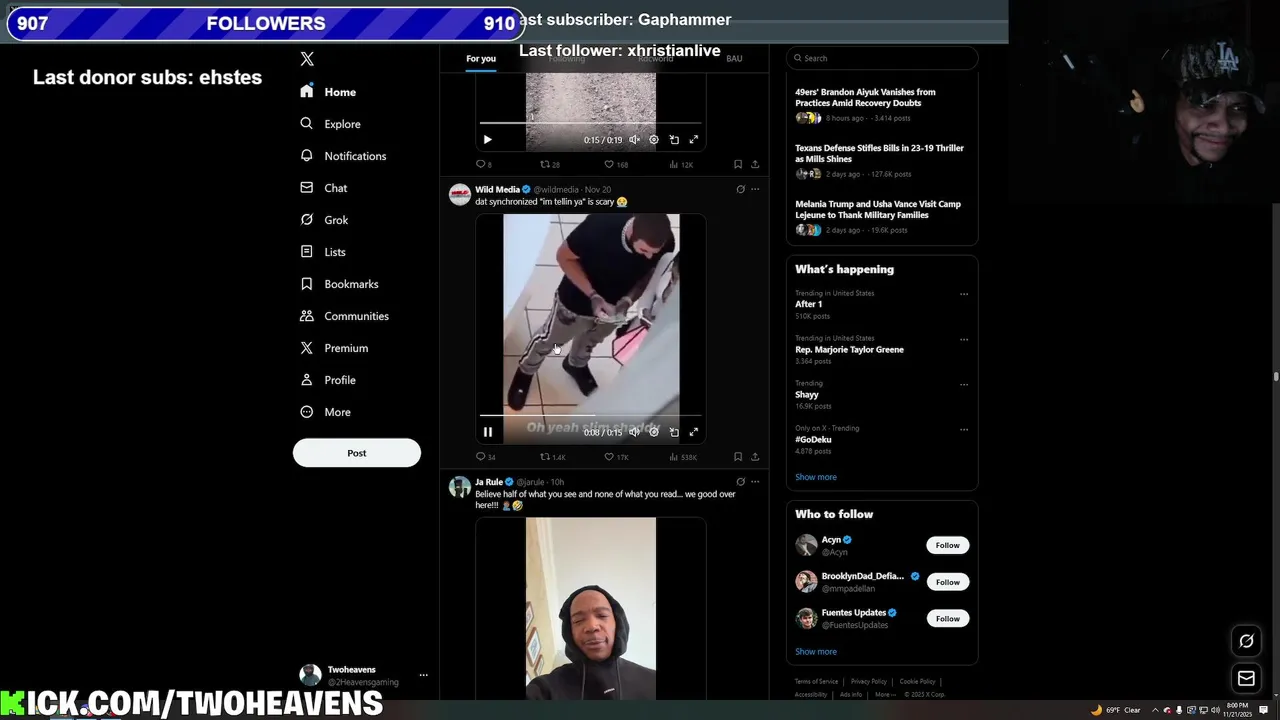Open Profile in the sidebar
1280x720 pixels.
pyautogui.click(x=327, y=380)
